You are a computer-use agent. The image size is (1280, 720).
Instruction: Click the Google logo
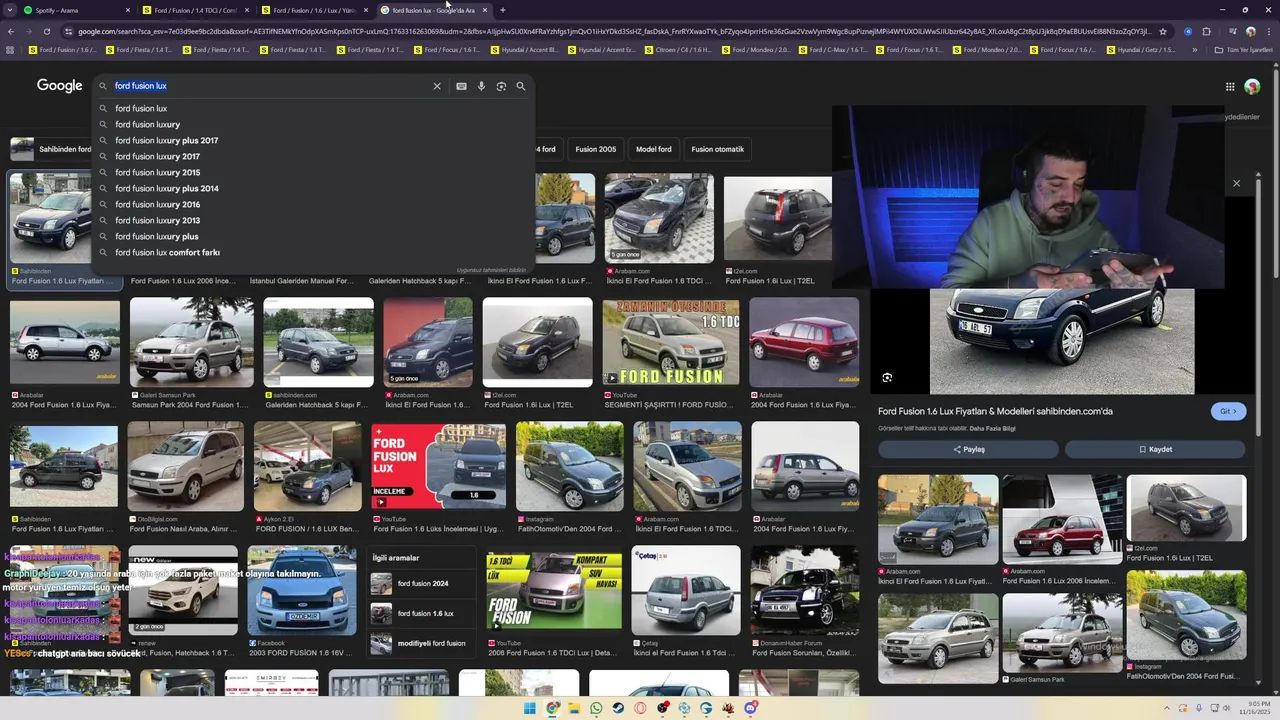click(x=59, y=86)
